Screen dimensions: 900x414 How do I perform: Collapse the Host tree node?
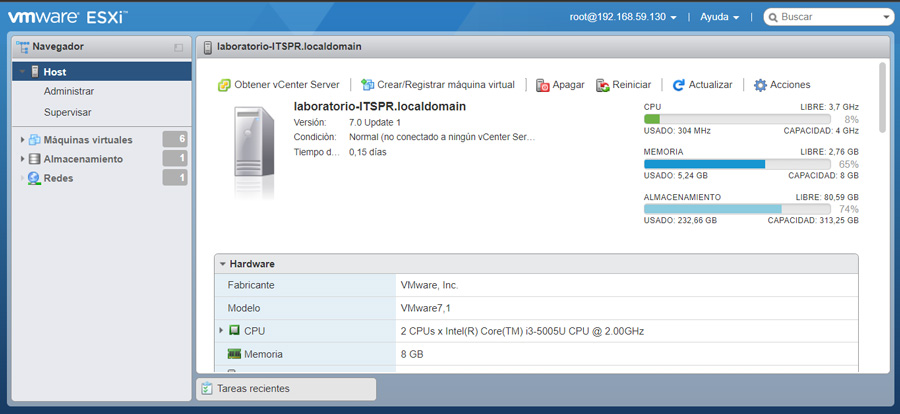[22, 72]
